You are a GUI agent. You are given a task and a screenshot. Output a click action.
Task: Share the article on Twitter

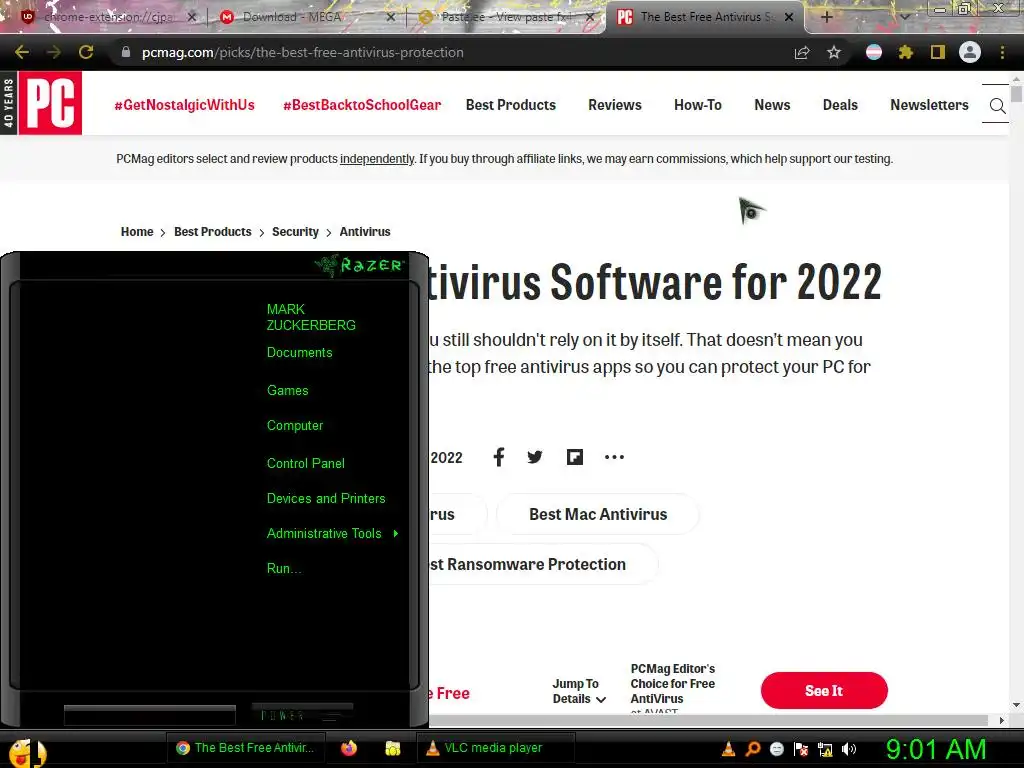coord(535,457)
